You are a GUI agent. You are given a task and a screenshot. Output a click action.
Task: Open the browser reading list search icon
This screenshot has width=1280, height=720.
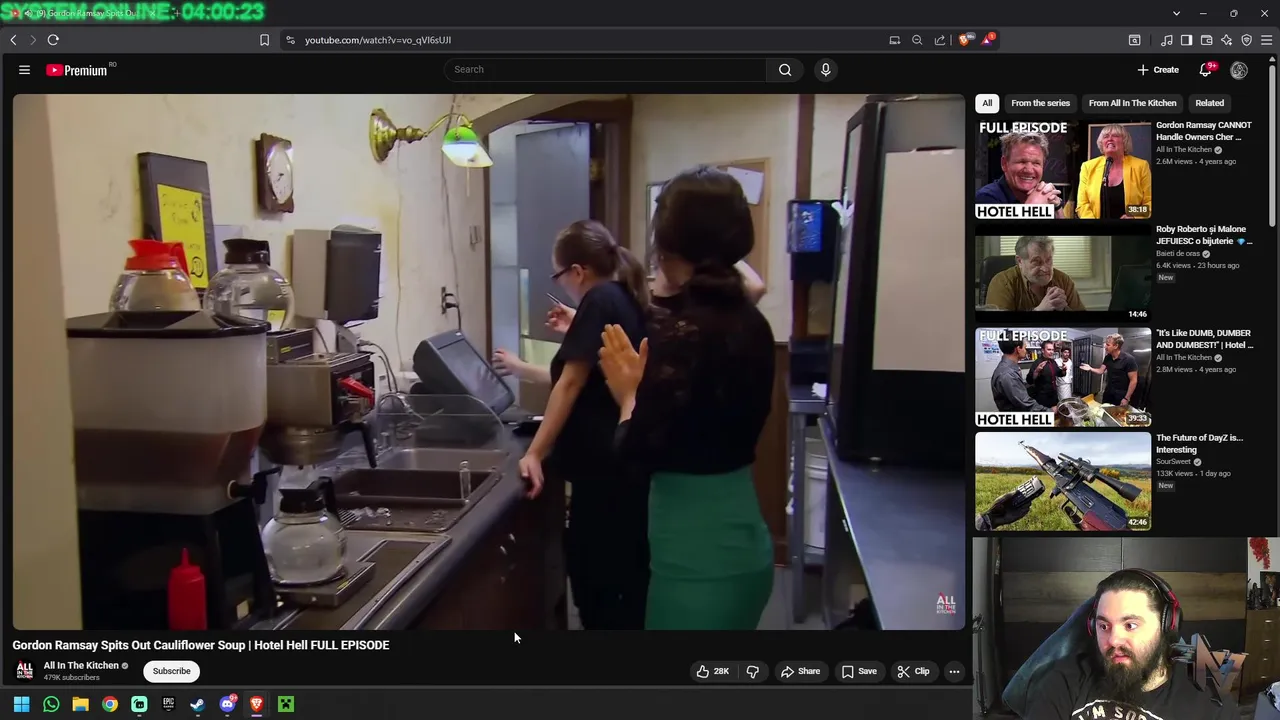click(1134, 40)
